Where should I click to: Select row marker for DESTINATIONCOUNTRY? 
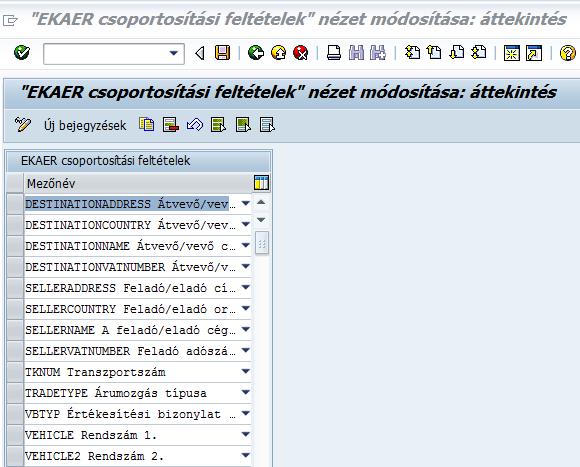click(x=15, y=225)
